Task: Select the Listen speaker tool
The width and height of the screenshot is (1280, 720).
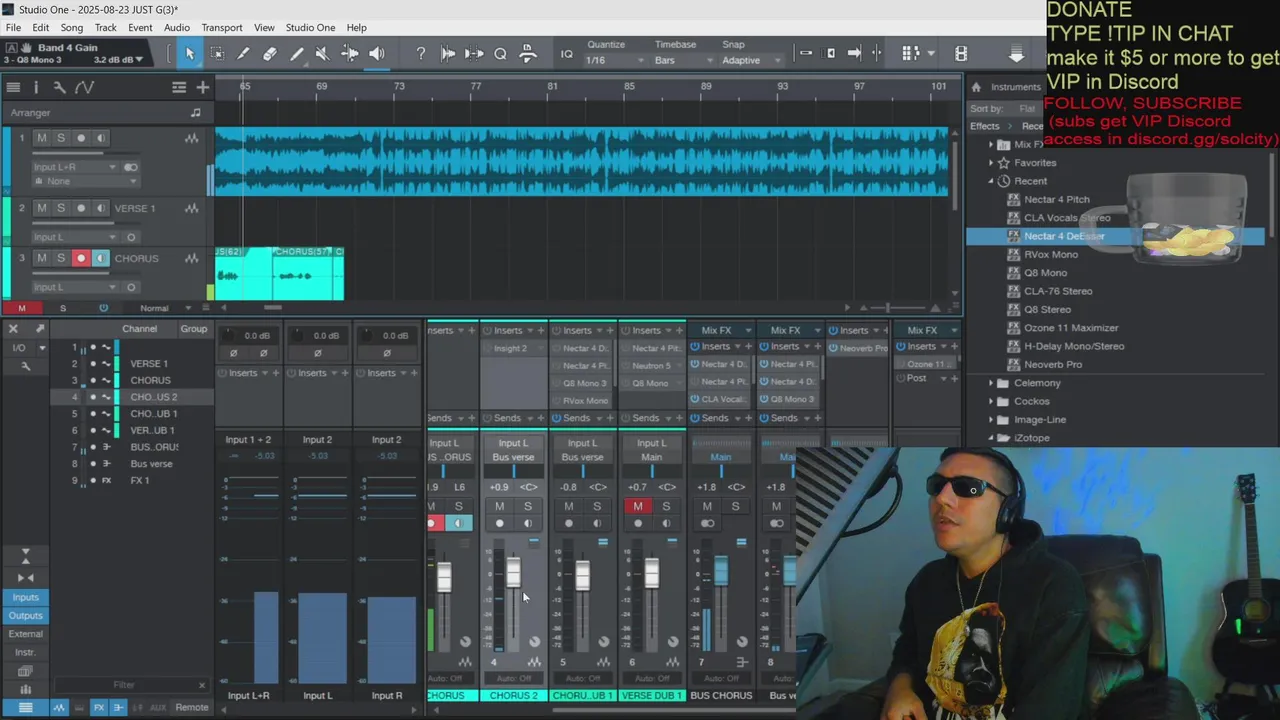Action: 377,54
